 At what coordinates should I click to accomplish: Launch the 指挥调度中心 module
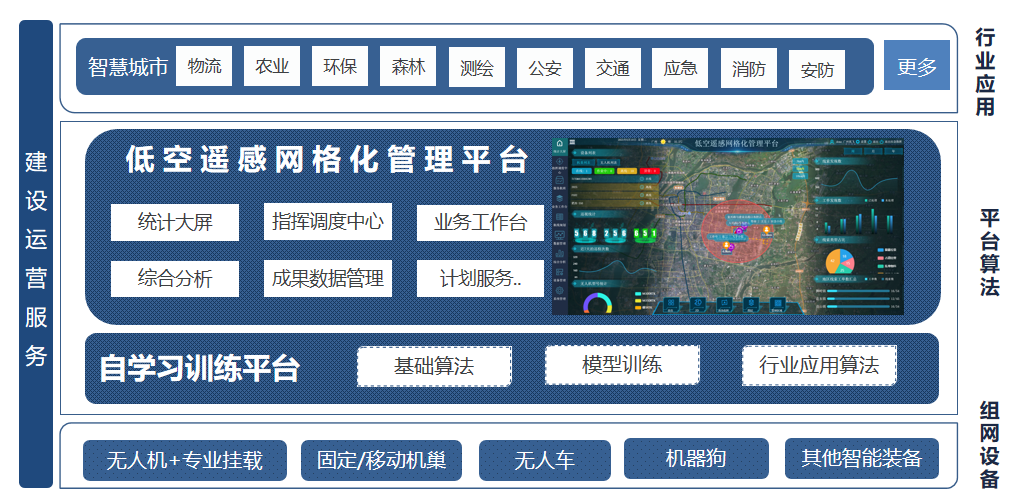tap(327, 222)
